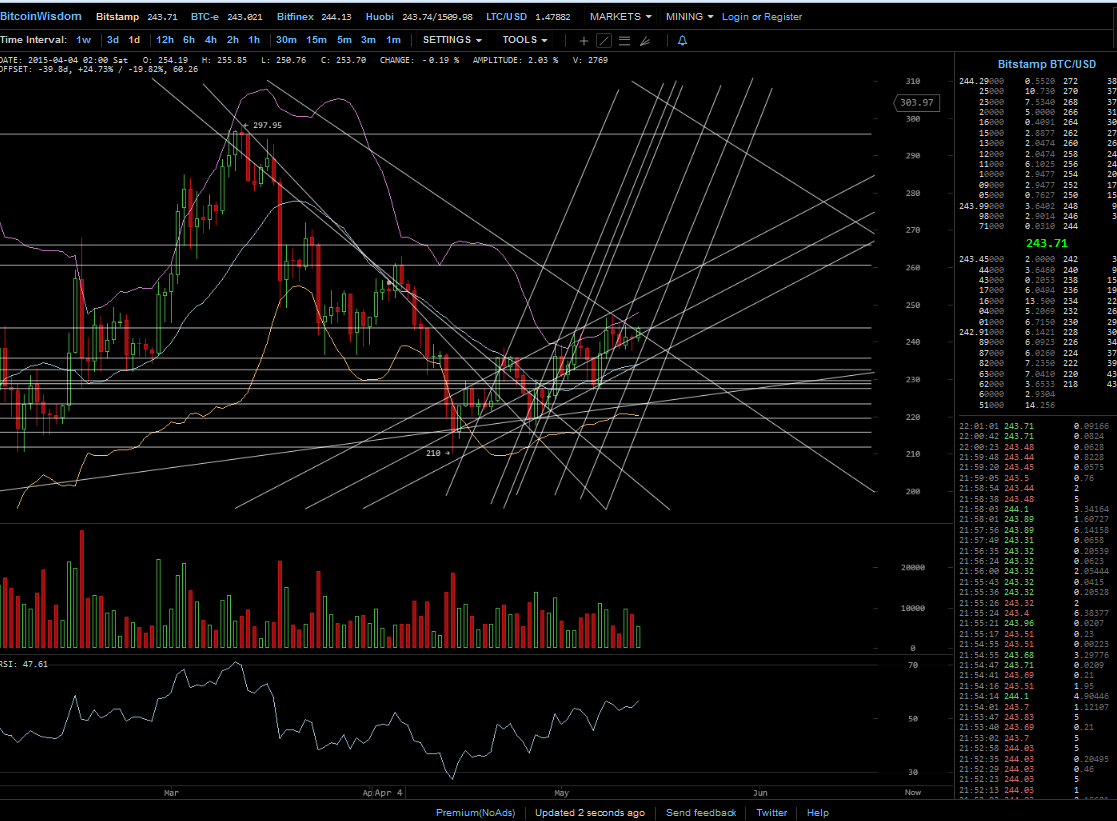
Task: Set time interval to 30m
Action: point(286,40)
